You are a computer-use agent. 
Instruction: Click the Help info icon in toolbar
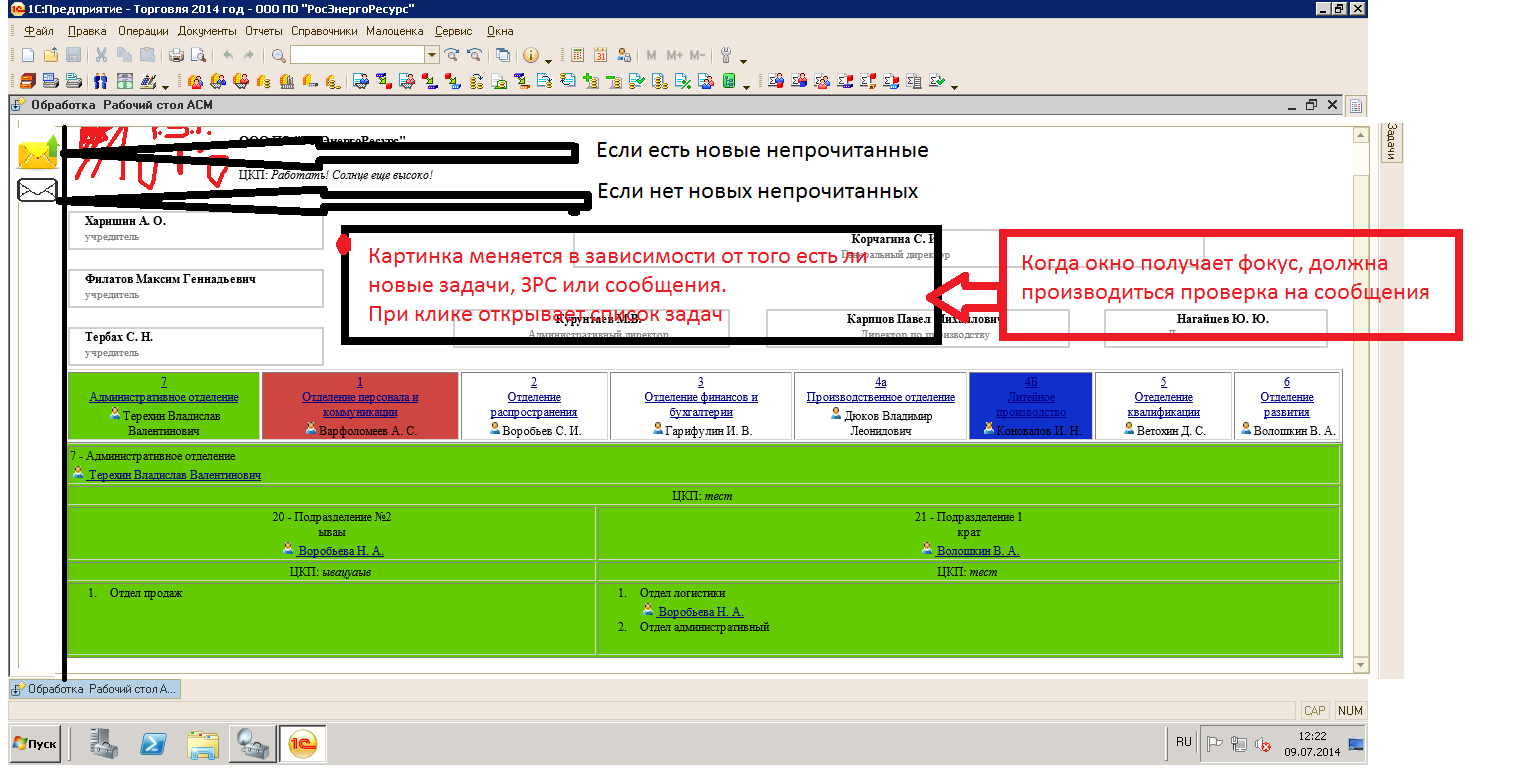click(x=531, y=56)
